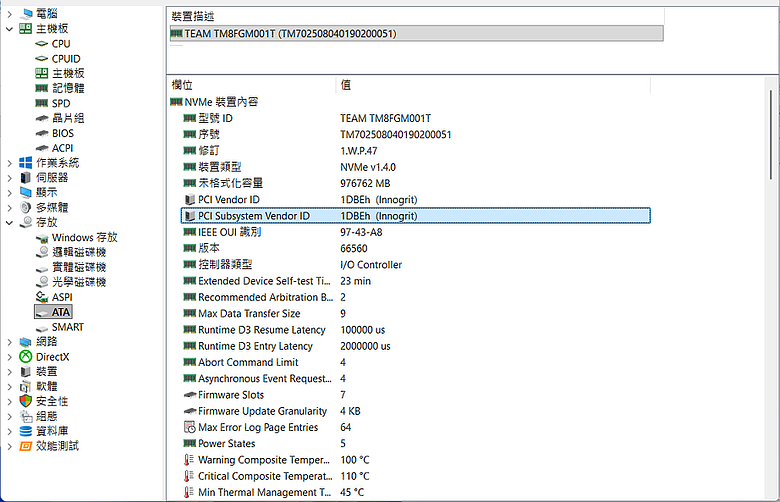Screen dimensions: 780x502
Task: Select the 資料庫 database icon
Action: (x=26, y=431)
